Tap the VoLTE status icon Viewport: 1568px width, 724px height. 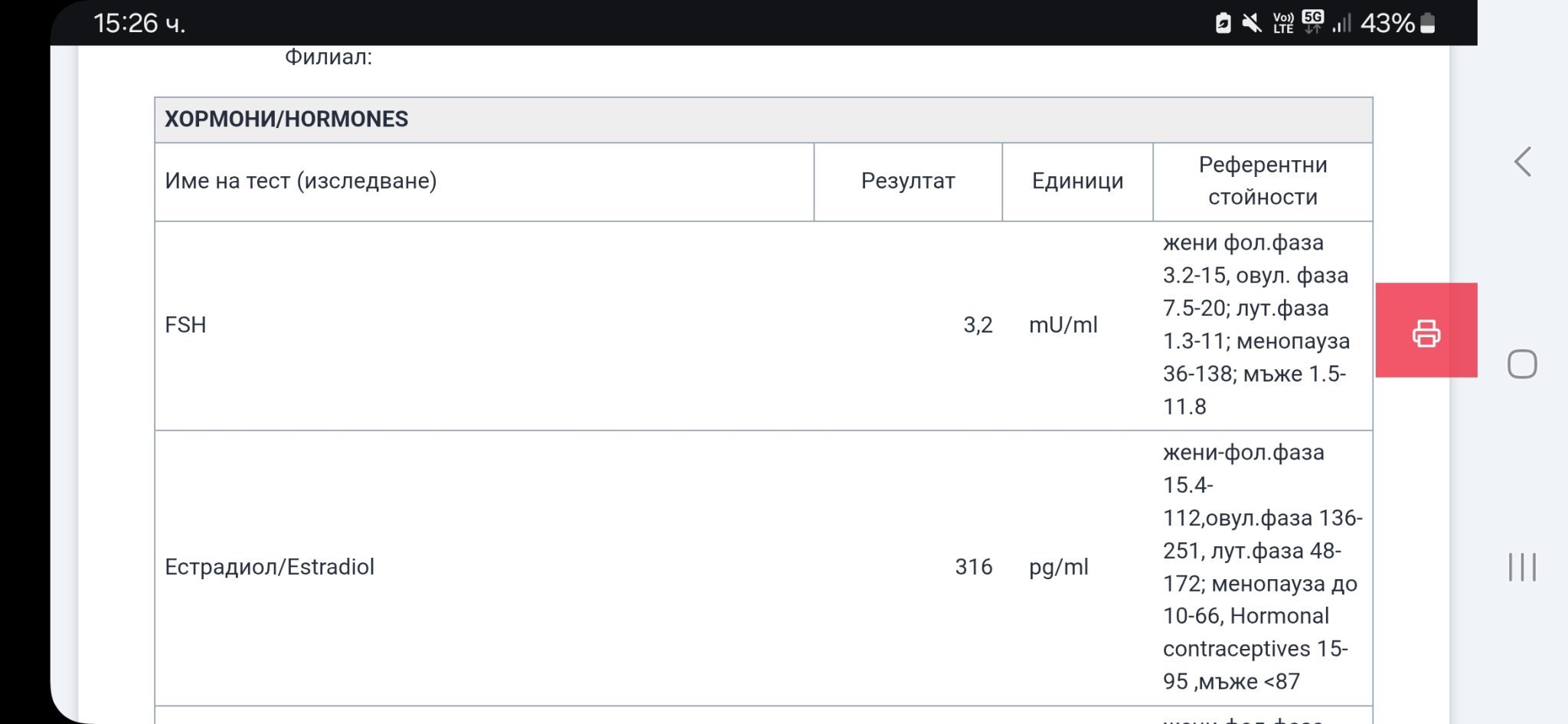[1283, 23]
